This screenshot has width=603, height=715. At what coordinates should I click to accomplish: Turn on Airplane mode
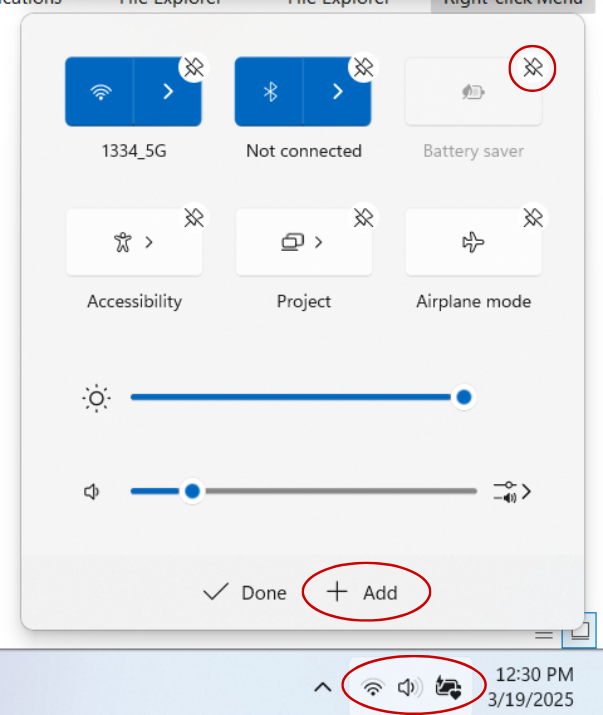474,242
